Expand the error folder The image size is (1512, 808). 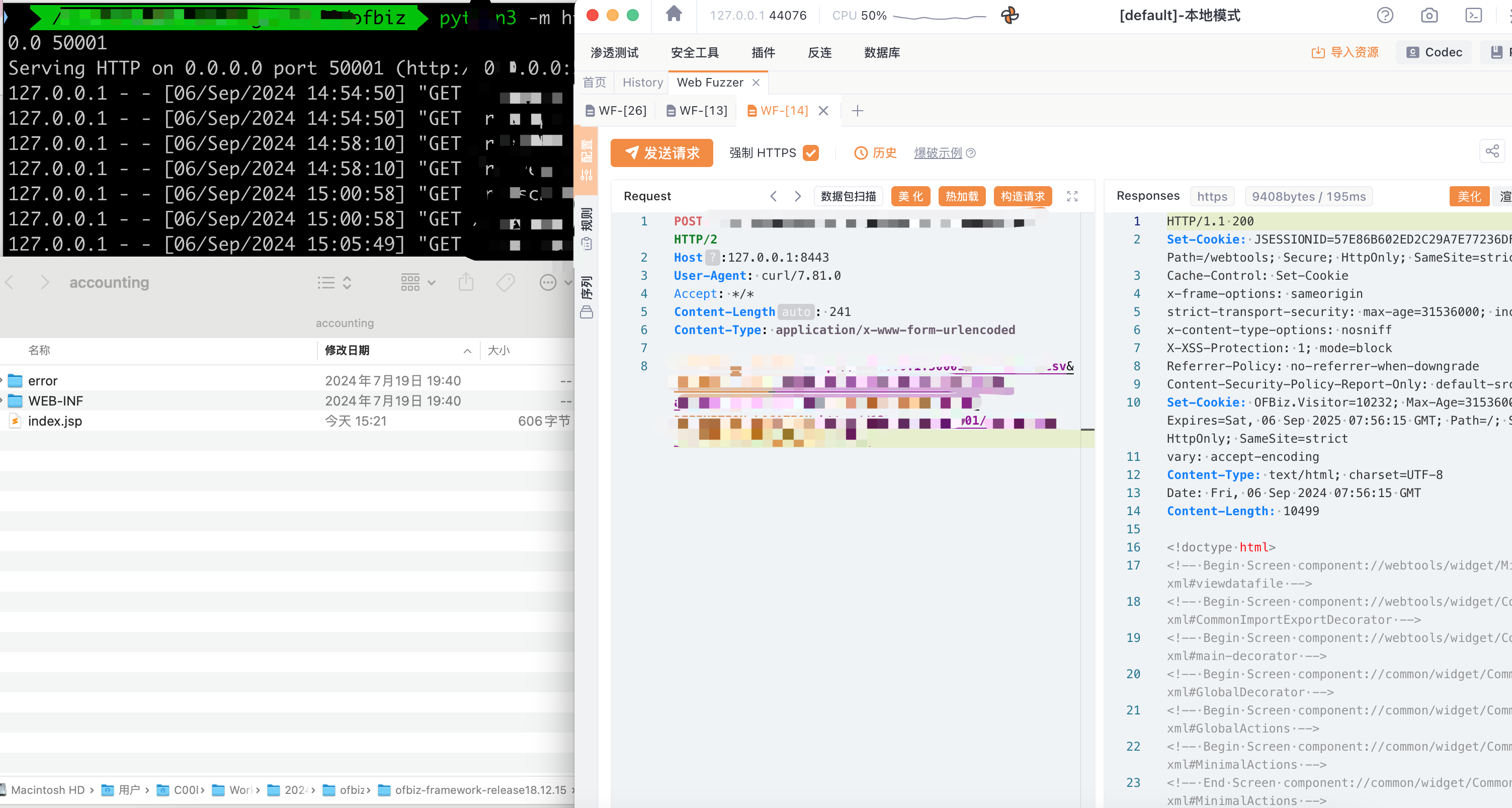(2, 380)
